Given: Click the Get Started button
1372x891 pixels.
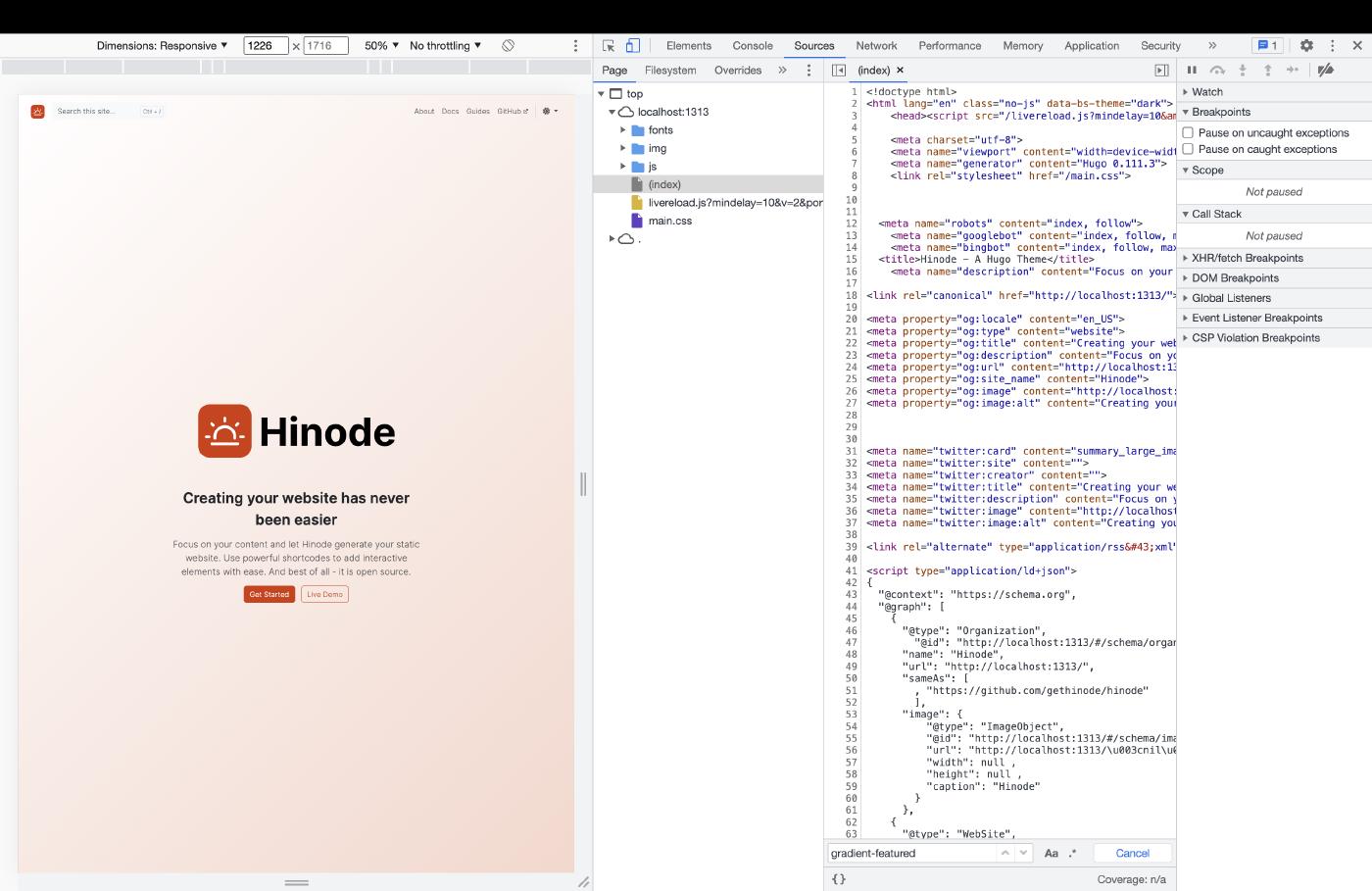Looking at the screenshot, I should click(269, 594).
